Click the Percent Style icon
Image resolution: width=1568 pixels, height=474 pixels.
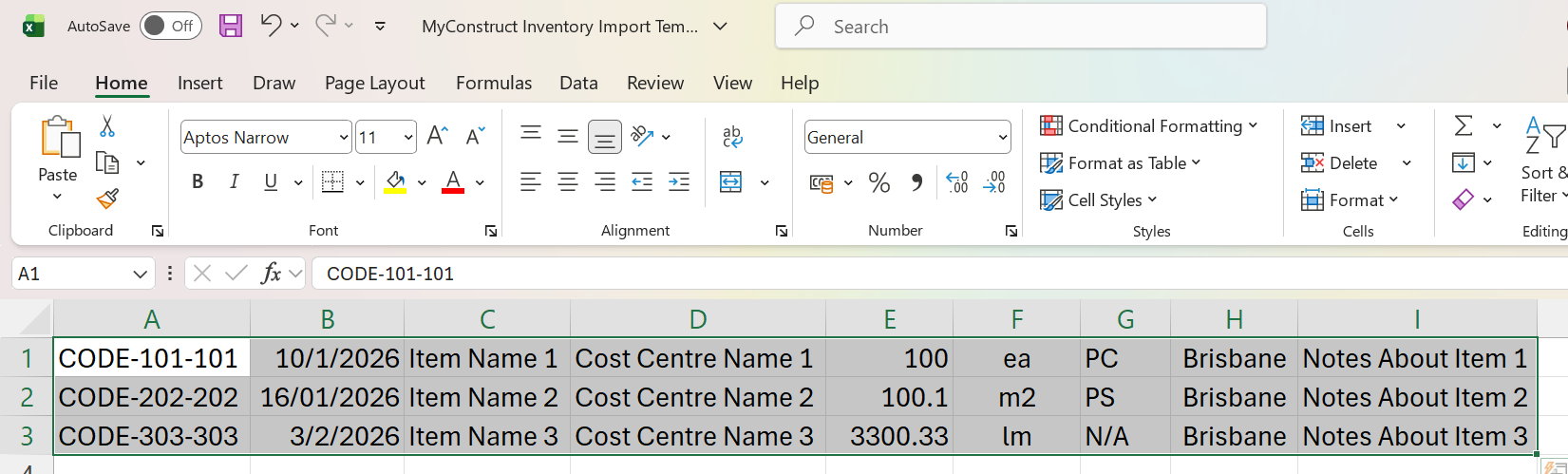(879, 182)
